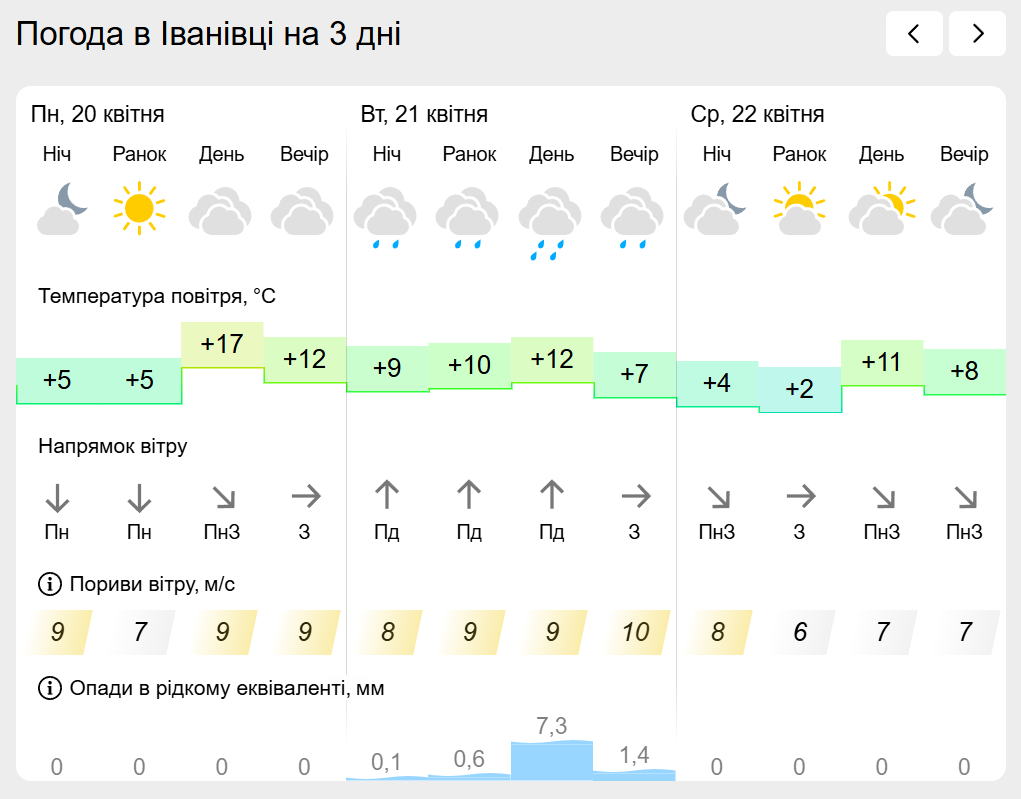Screen dimensions: 1021x799
Task: Select the Ср, 22 квітня day heading
Action: [757, 114]
